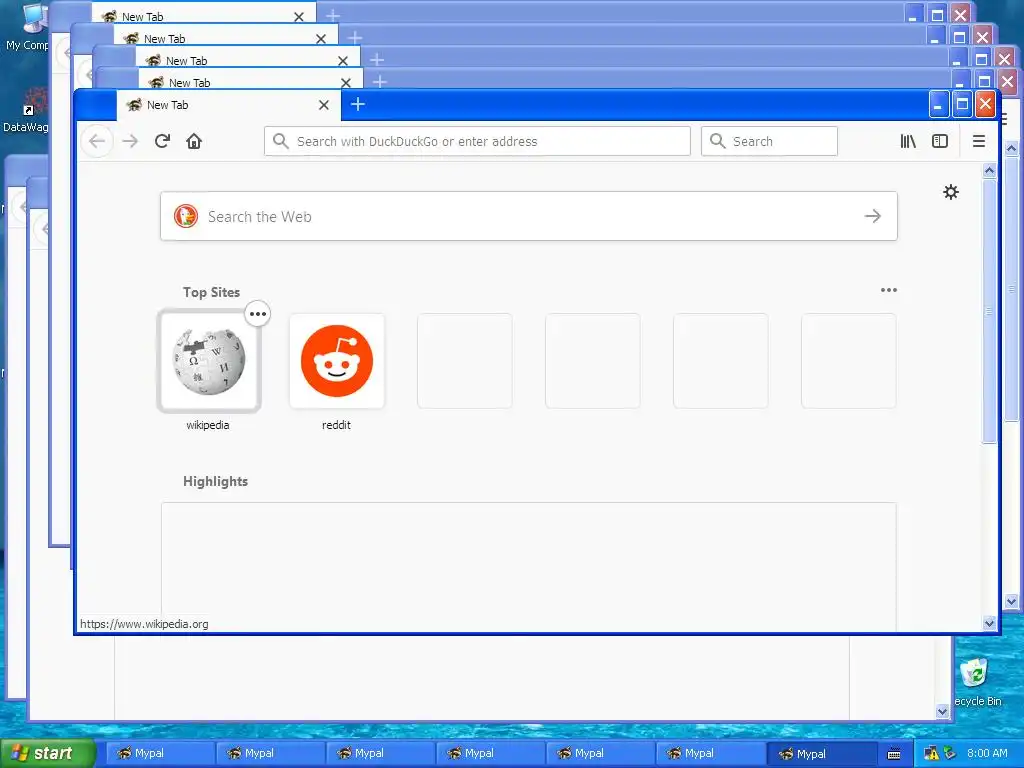Open the wikipedia top site tile
The width and height of the screenshot is (1024, 768).
(209, 361)
